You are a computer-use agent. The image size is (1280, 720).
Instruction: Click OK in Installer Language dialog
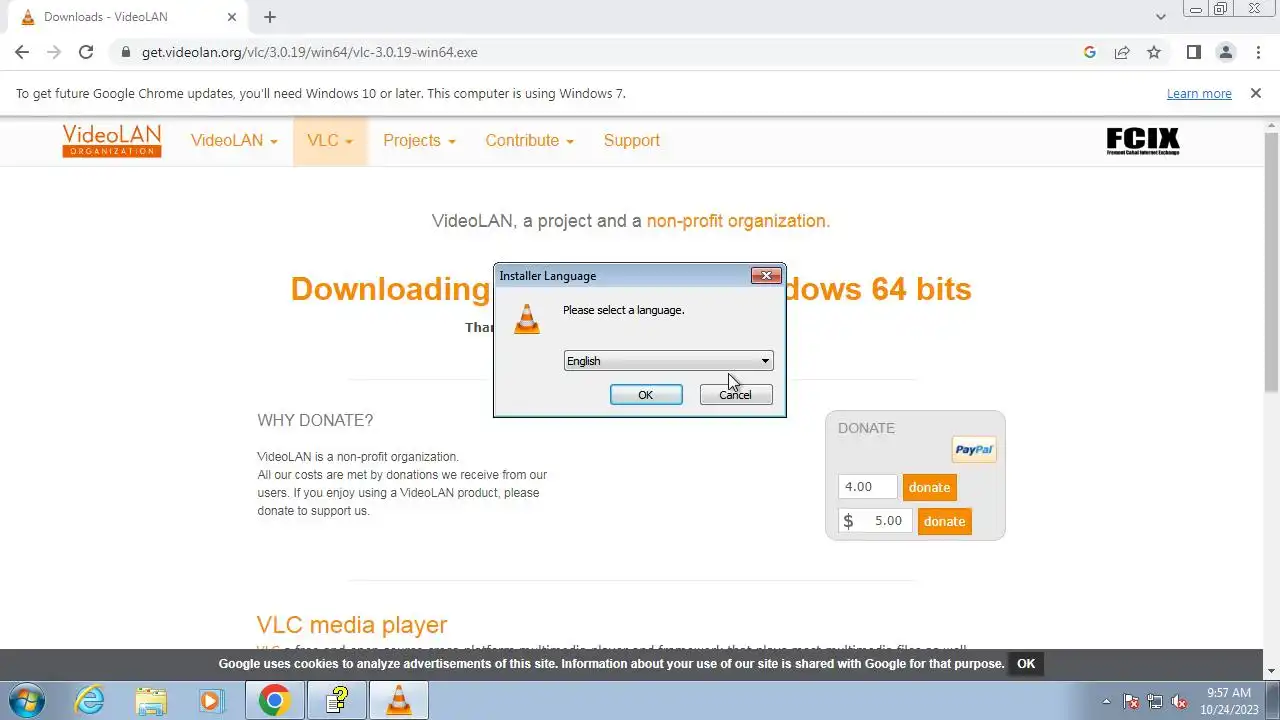click(646, 395)
